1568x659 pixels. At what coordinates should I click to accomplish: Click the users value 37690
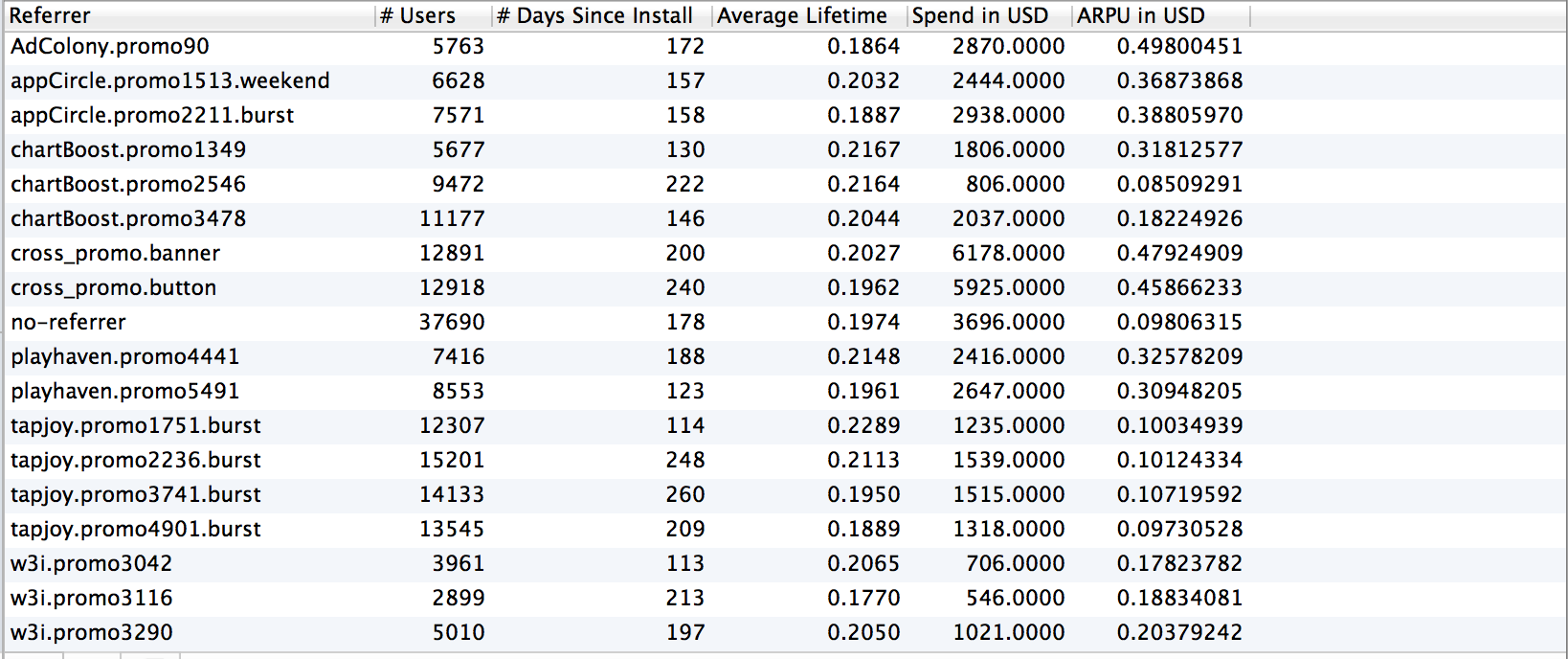pyautogui.click(x=452, y=322)
